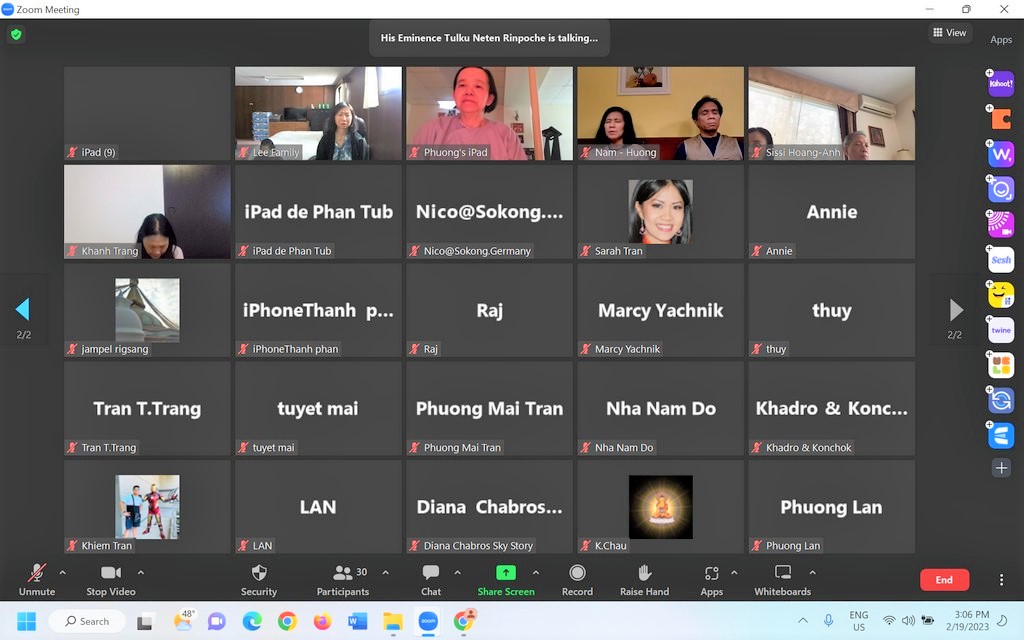1024x640 pixels.
Task: Expand video options arrow beside Stop Video
Action: pos(140,573)
